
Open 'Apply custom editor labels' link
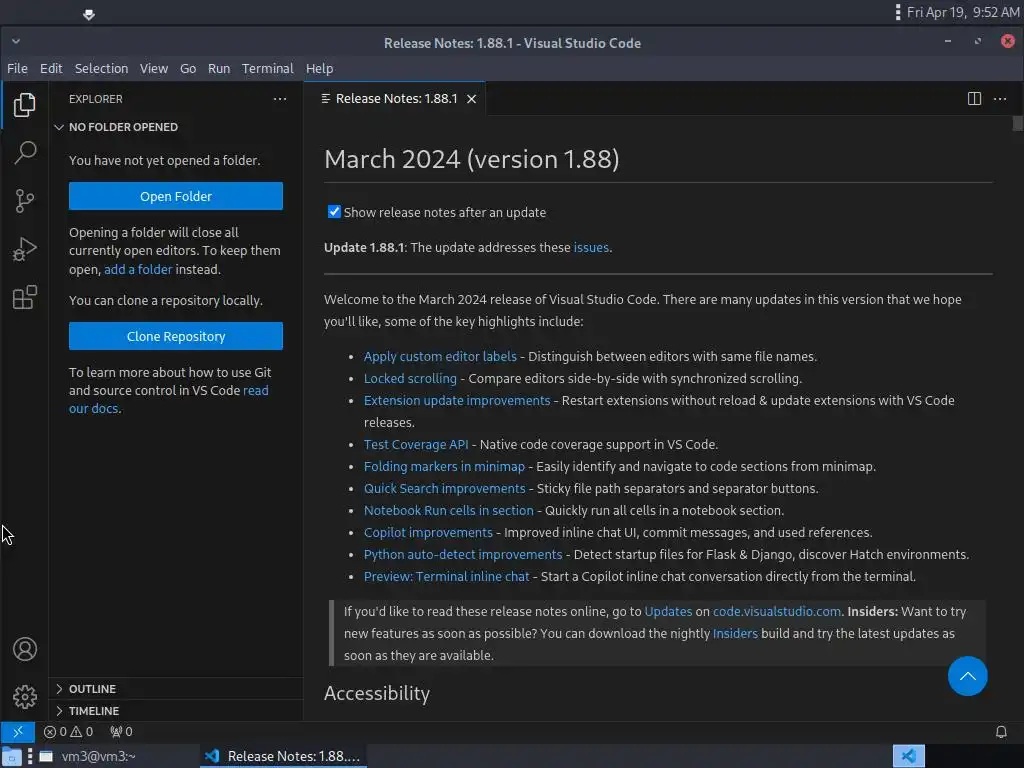coord(440,357)
